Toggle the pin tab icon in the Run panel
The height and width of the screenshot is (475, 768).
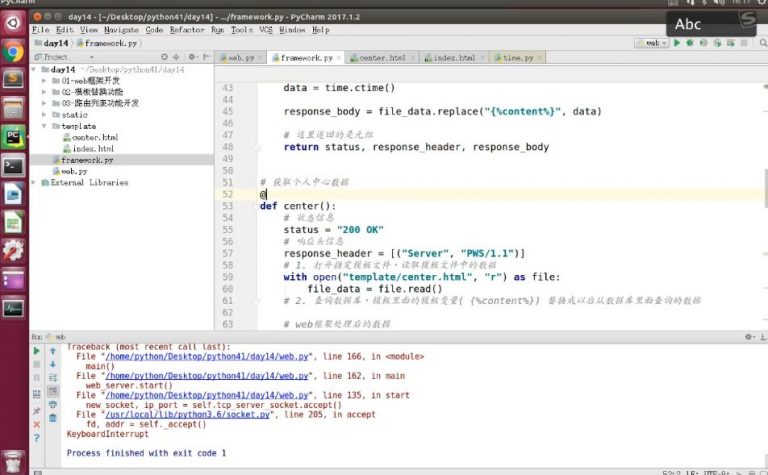click(x=37, y=410)
